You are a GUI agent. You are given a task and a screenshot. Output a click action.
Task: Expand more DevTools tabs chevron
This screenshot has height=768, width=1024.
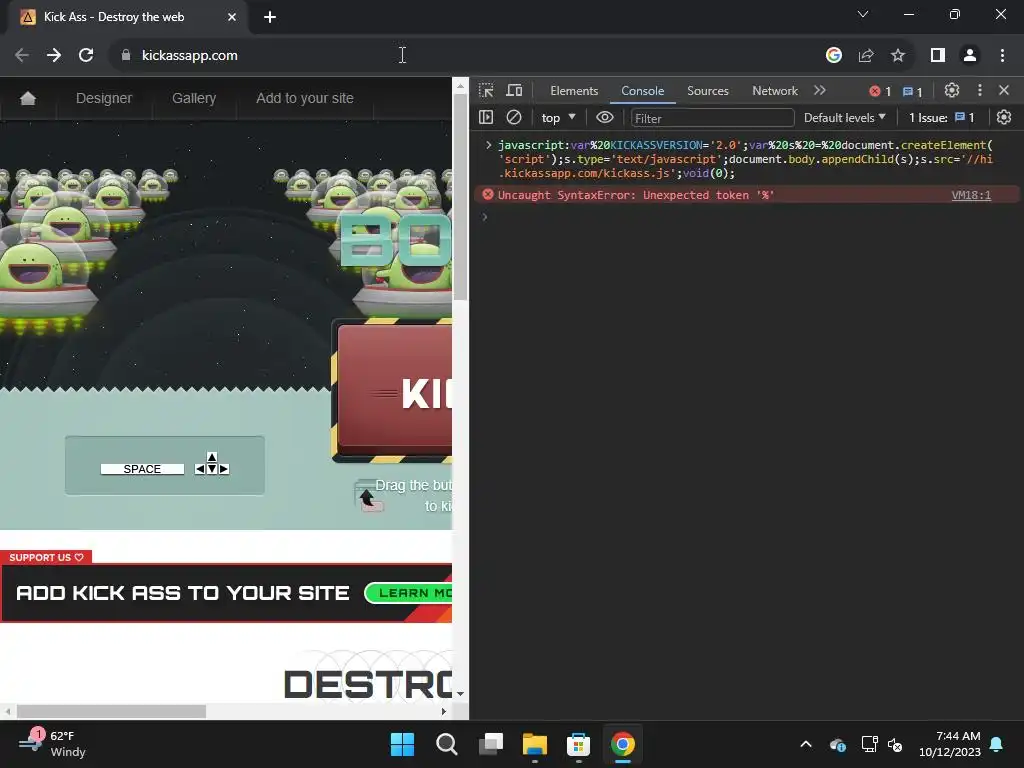tap(820, 90)
